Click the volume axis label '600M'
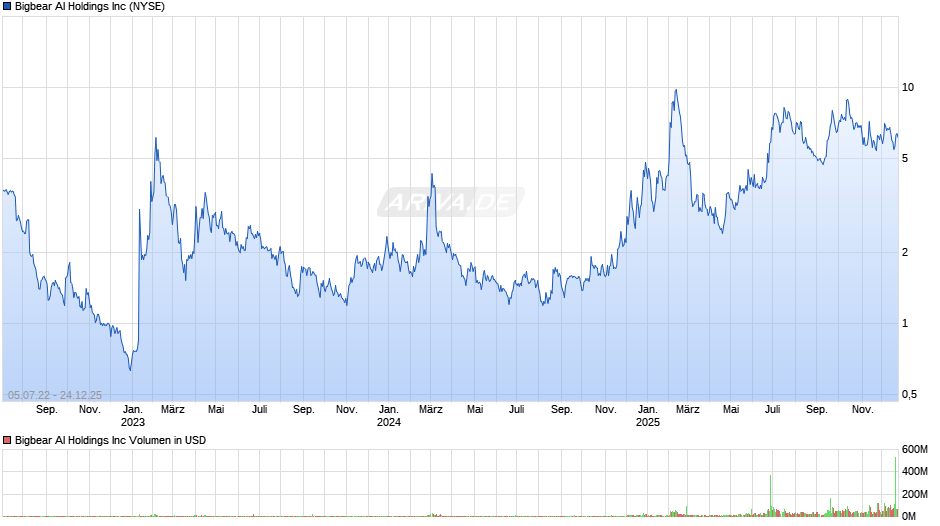The height and width of the screenshot is (526, 940). (914, 449)
